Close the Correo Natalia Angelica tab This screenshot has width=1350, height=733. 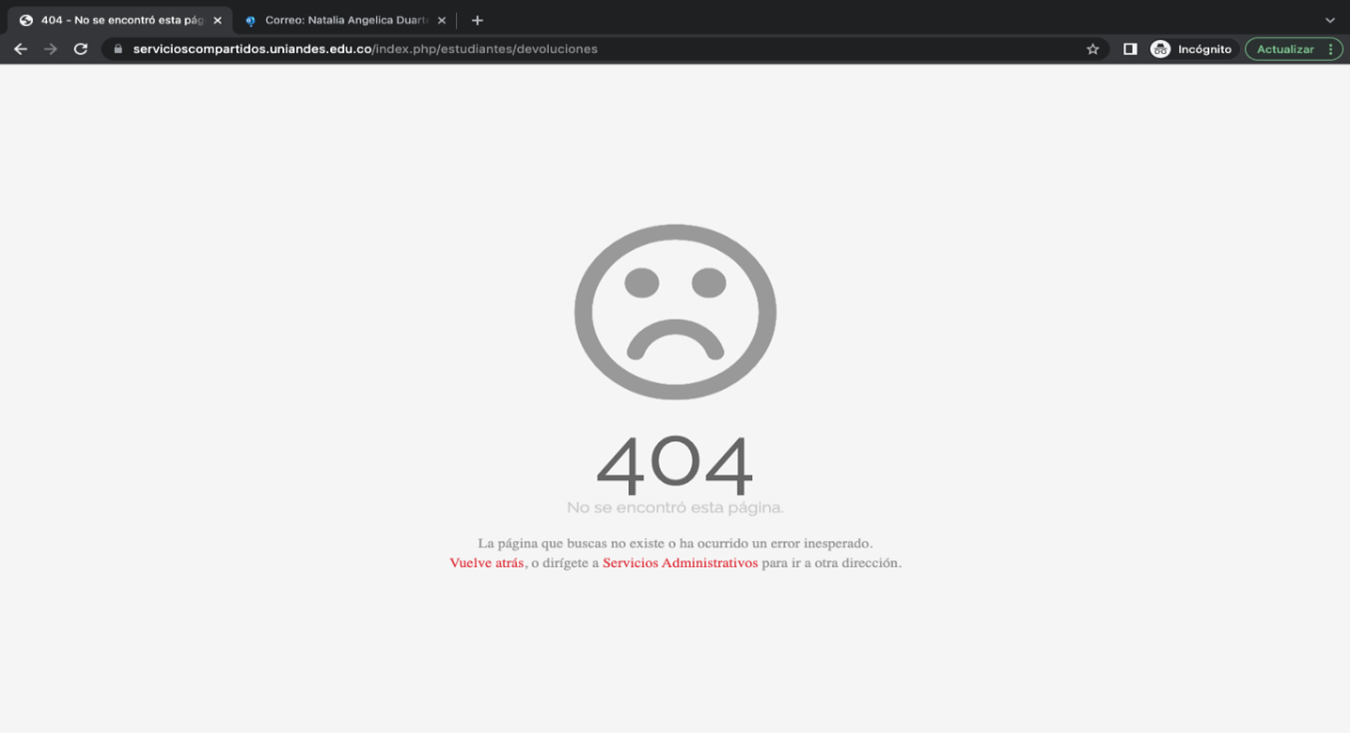441,20
